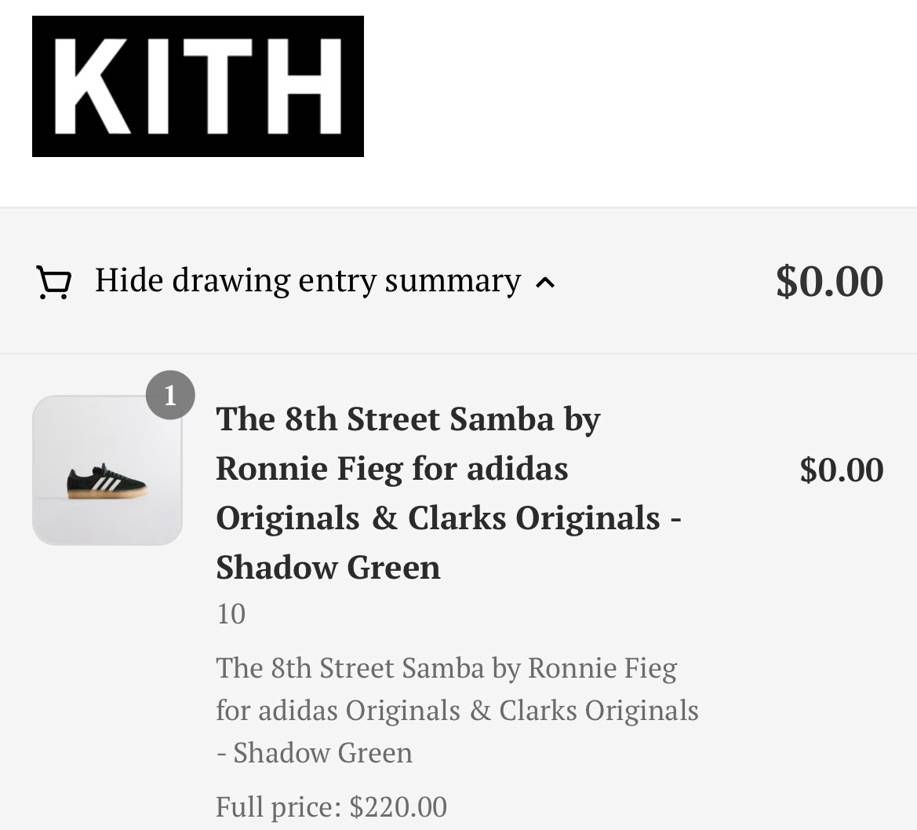
Task: Click the word summary in the toggle bar
Action: click(x=452, y=281)
